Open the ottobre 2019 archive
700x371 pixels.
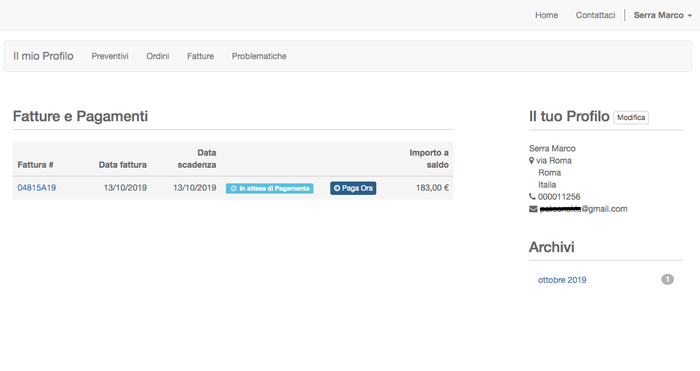(562, 280)
